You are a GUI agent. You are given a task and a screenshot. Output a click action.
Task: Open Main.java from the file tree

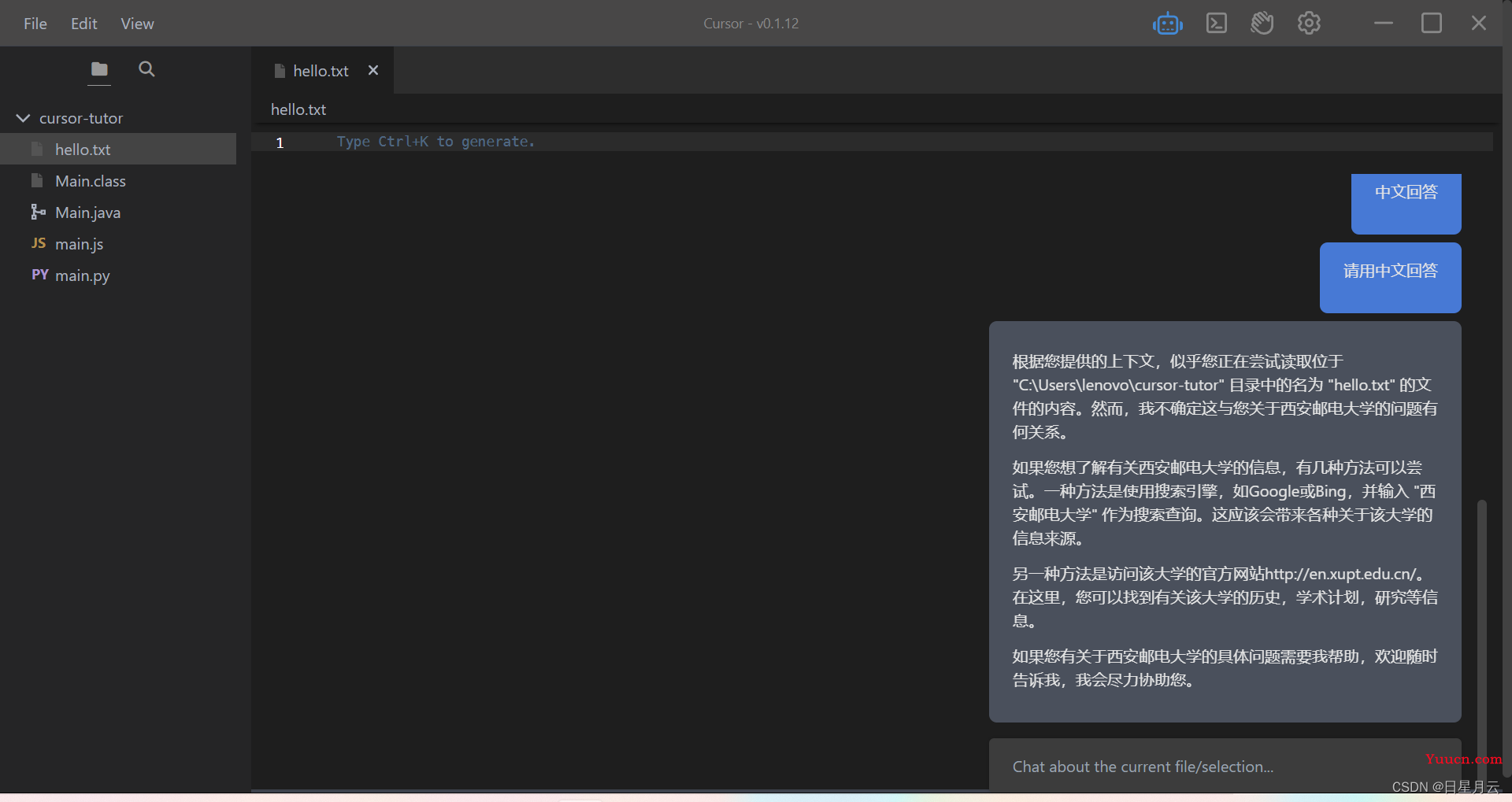click(118, 212)
